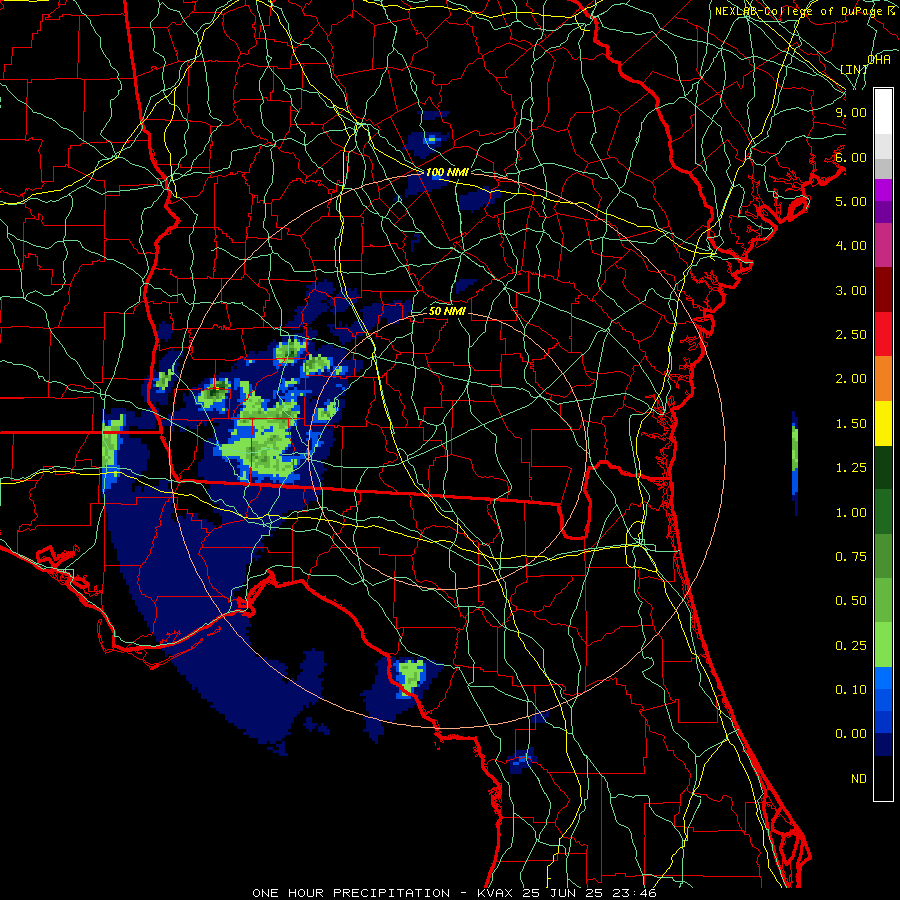The width and height of the screenshot is (900, 900).
Task: Click the 1.00 legend value
Action: tap(851, 513)
